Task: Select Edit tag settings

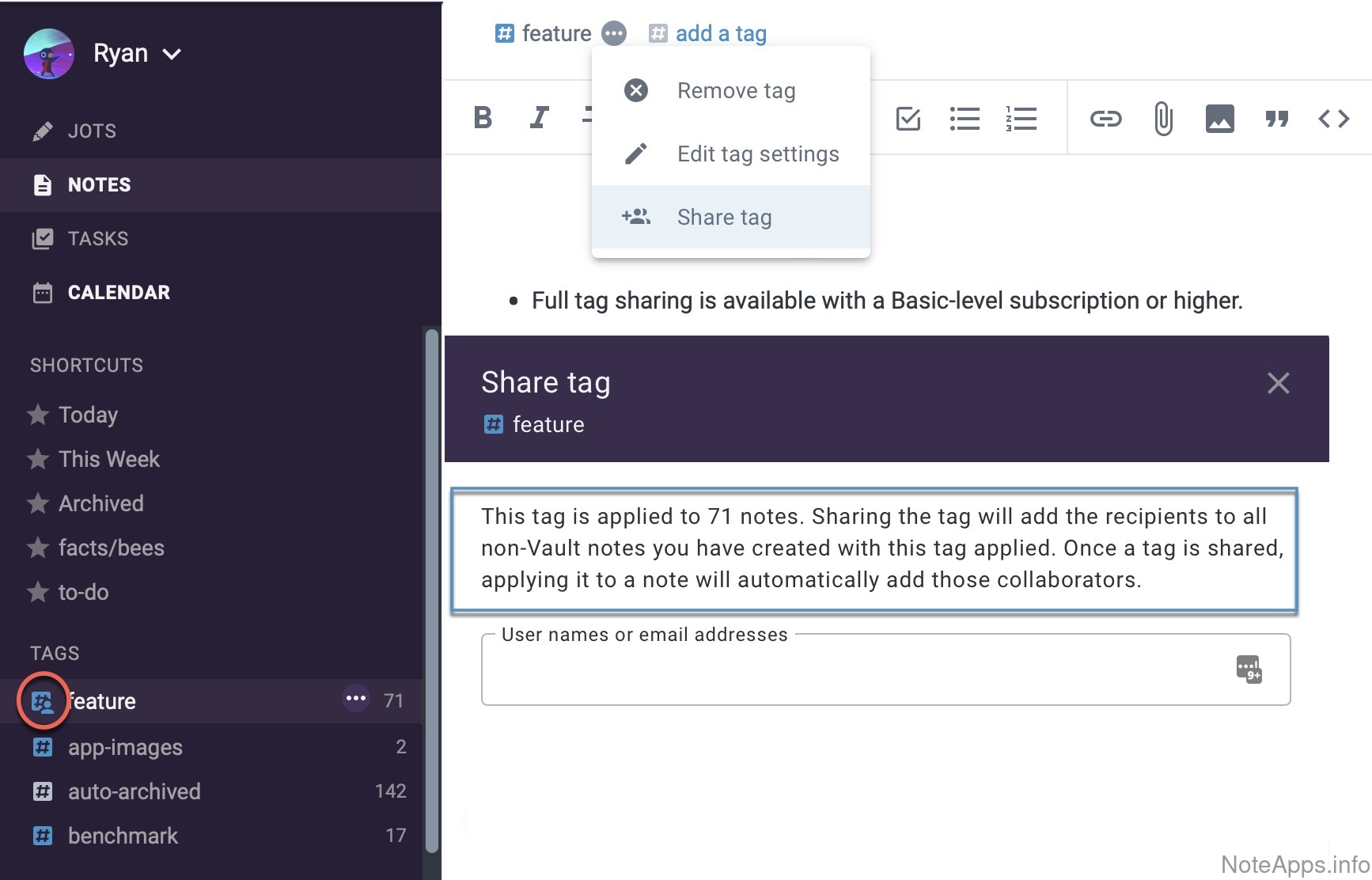Action: (x=757, y=154)
